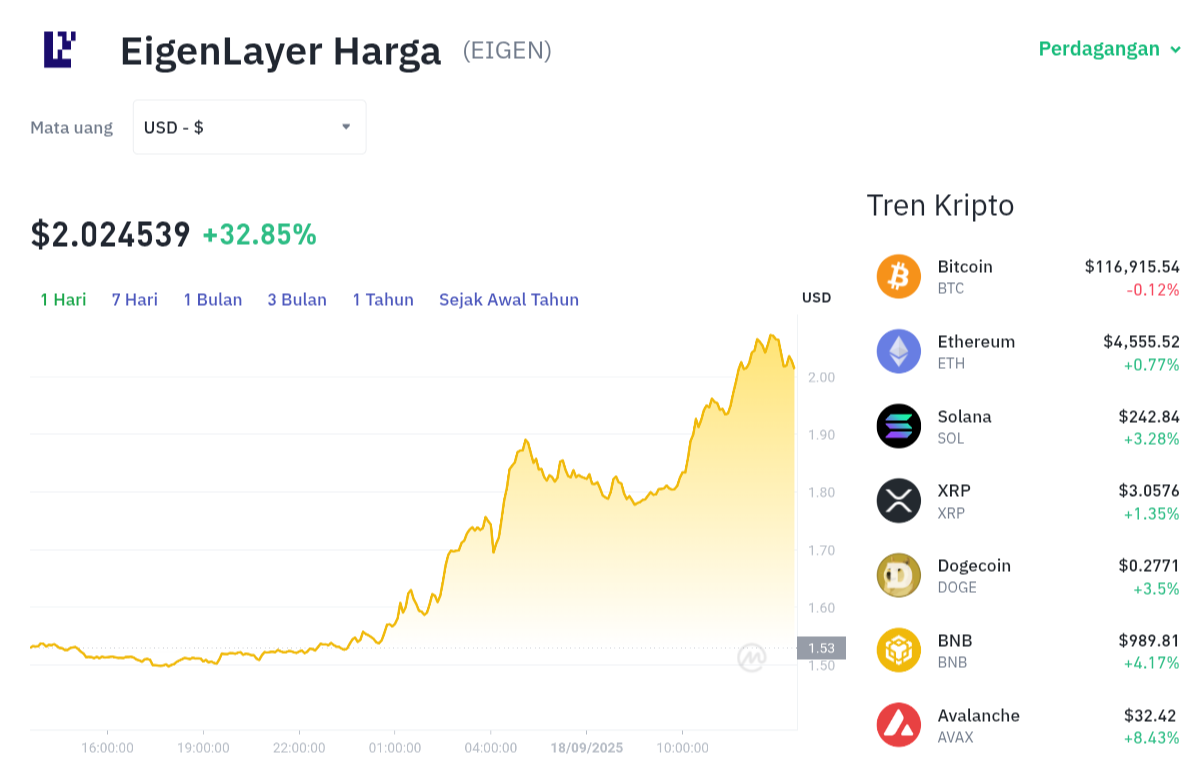The image size is (1197, 766).
Task: Open the Avalanche name link
Action: [x=979, y=716]
